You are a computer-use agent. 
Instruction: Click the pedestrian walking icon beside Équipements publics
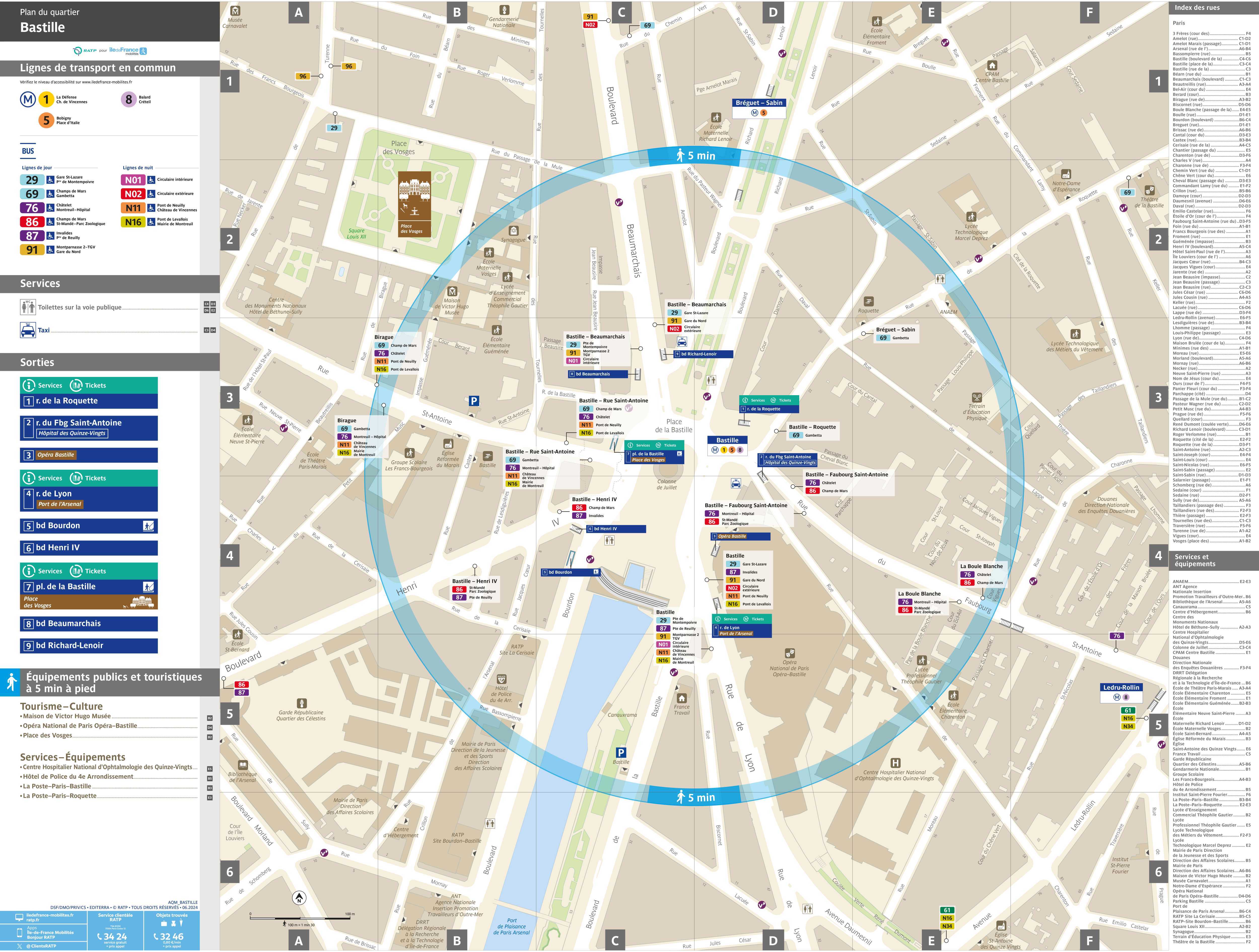click(11, 682)
